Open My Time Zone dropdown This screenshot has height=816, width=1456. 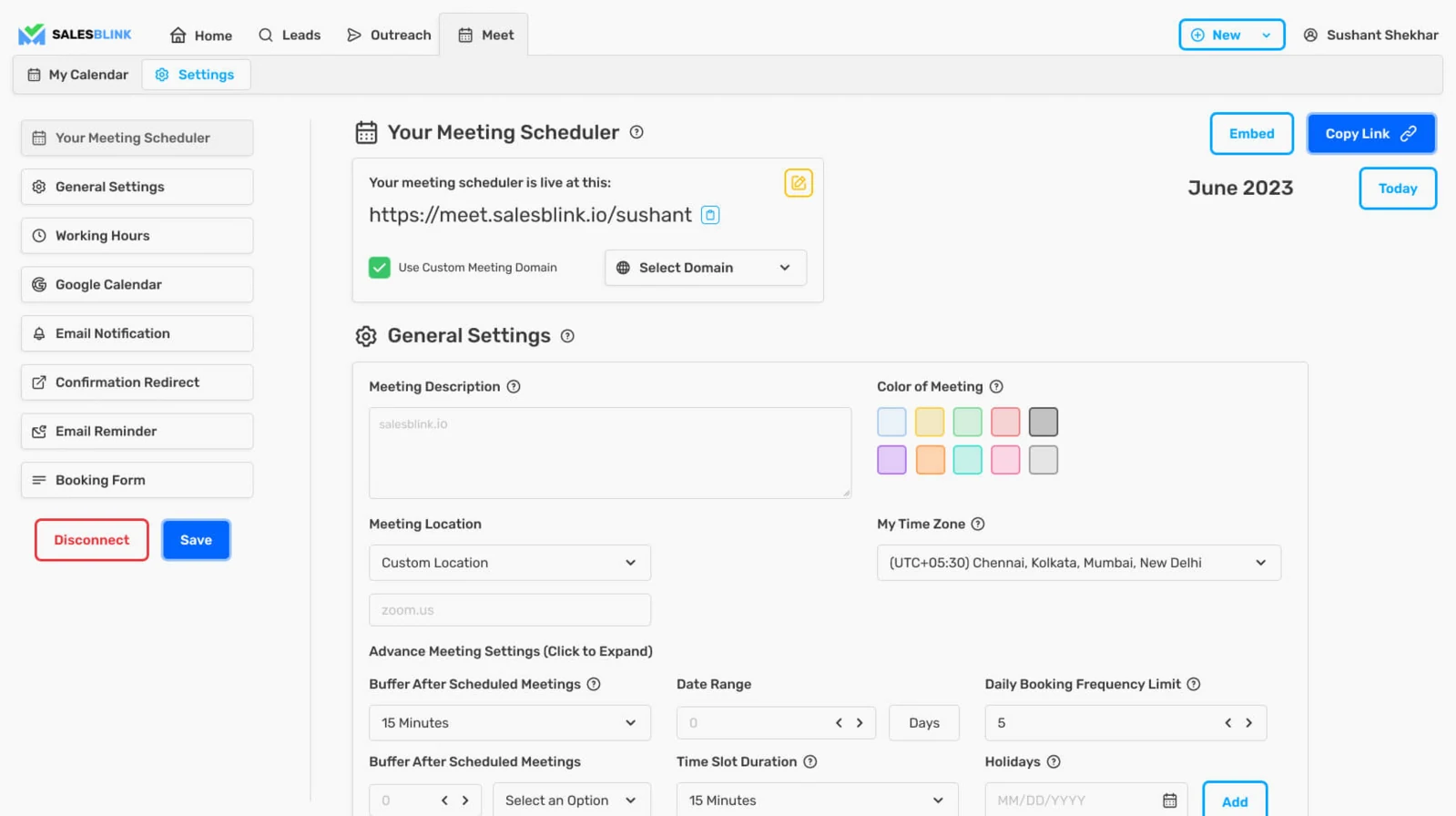[x=1079, y=563]
